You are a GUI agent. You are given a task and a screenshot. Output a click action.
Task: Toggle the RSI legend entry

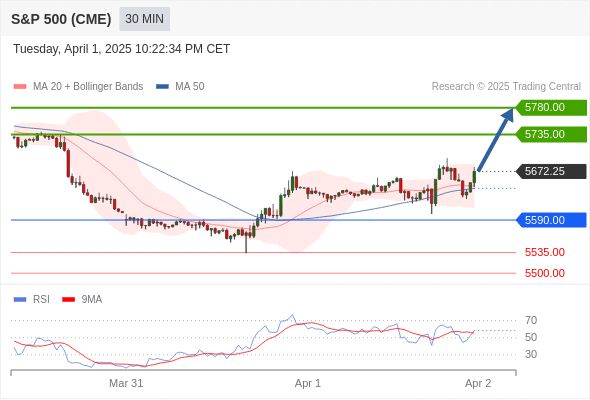(x=32, y=300)
